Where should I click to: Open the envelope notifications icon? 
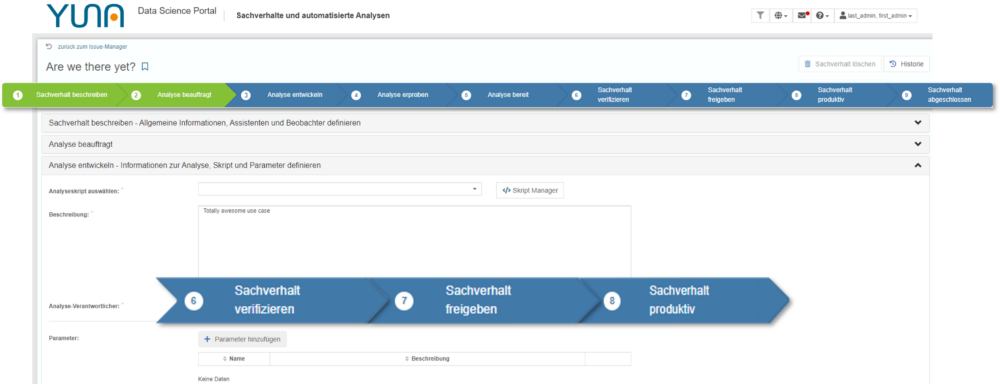803,16
